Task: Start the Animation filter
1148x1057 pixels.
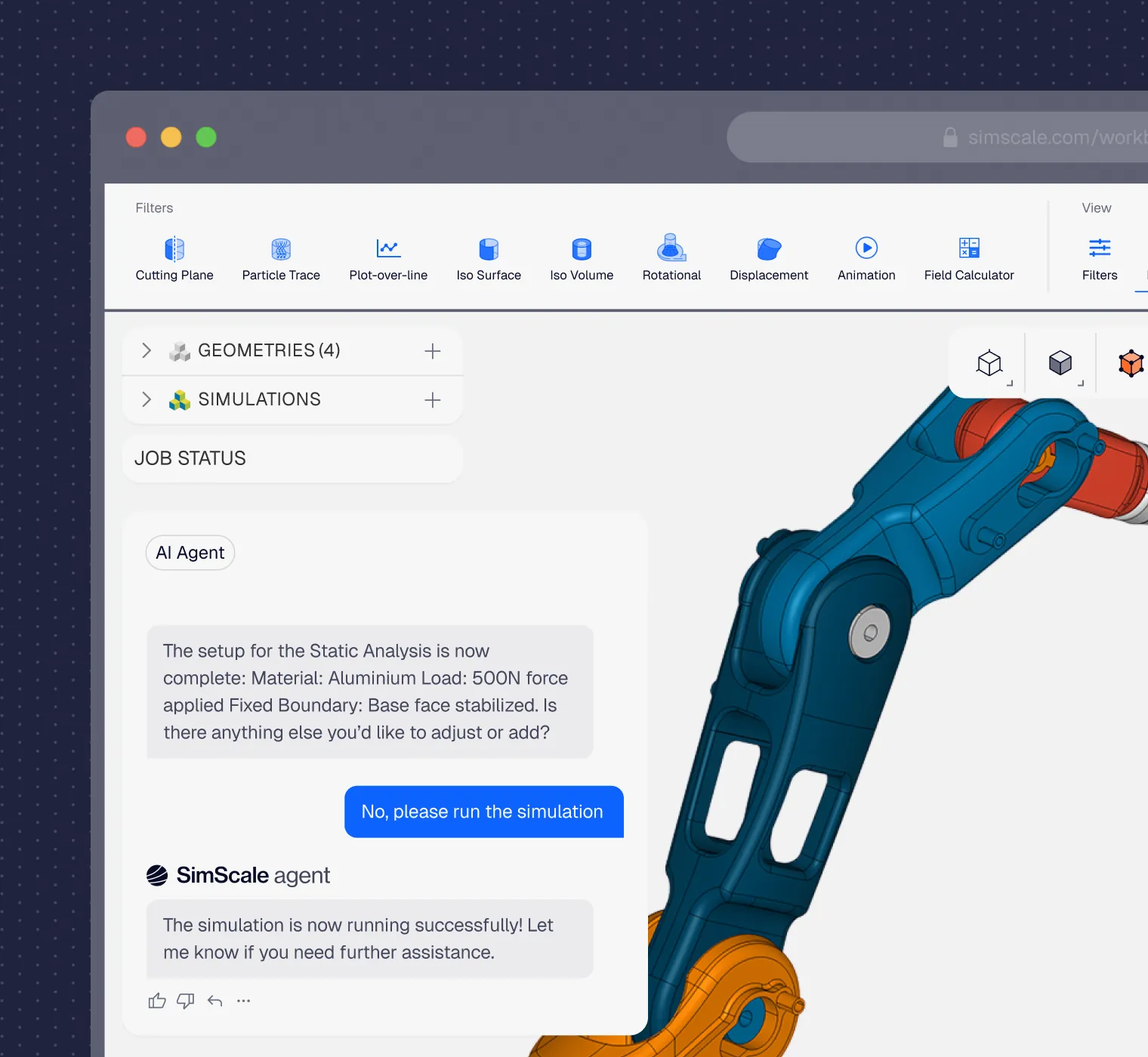Action: pos(866,259)
